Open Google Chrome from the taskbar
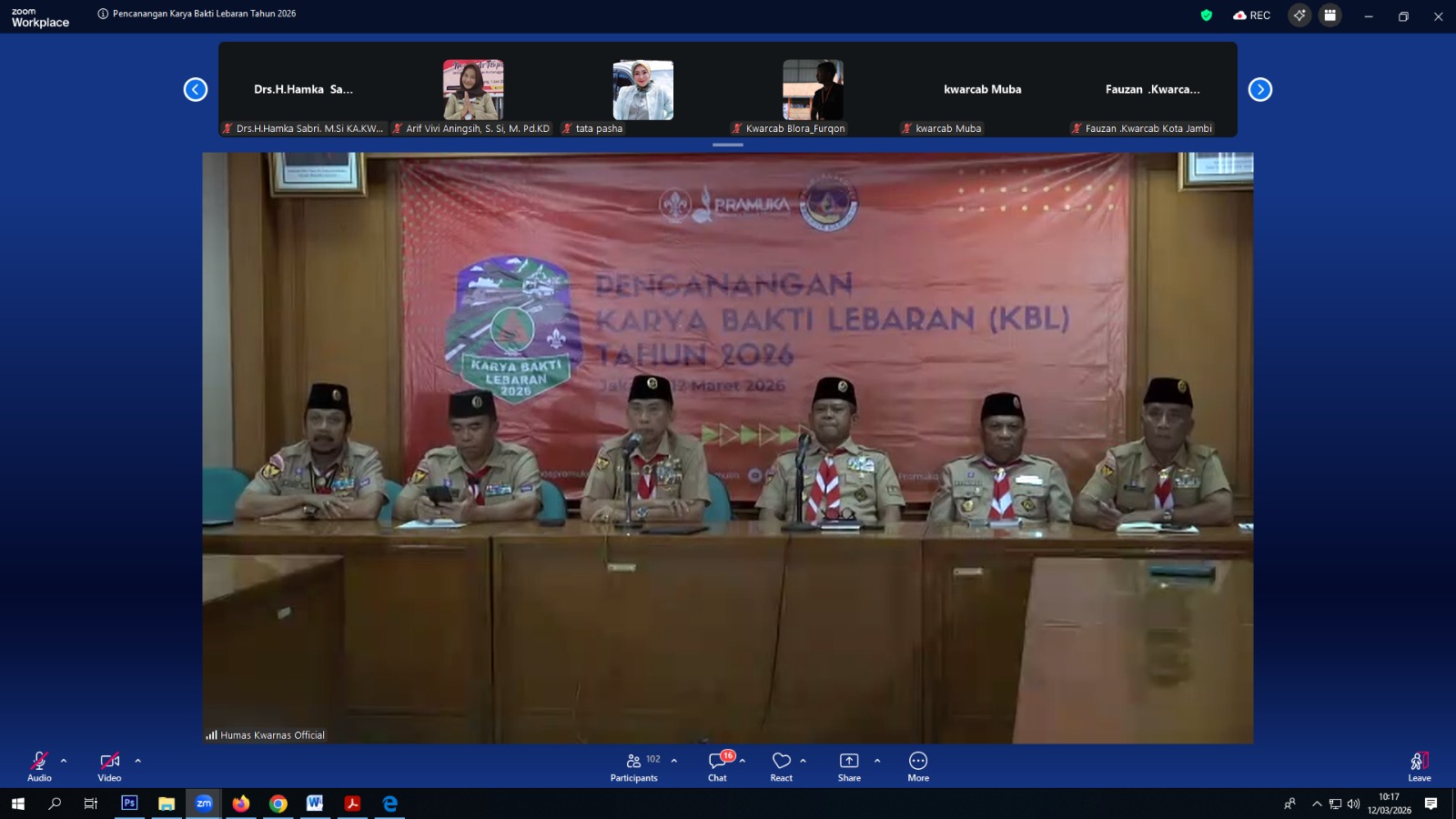The image size is (1456, 819). [278, 804]
